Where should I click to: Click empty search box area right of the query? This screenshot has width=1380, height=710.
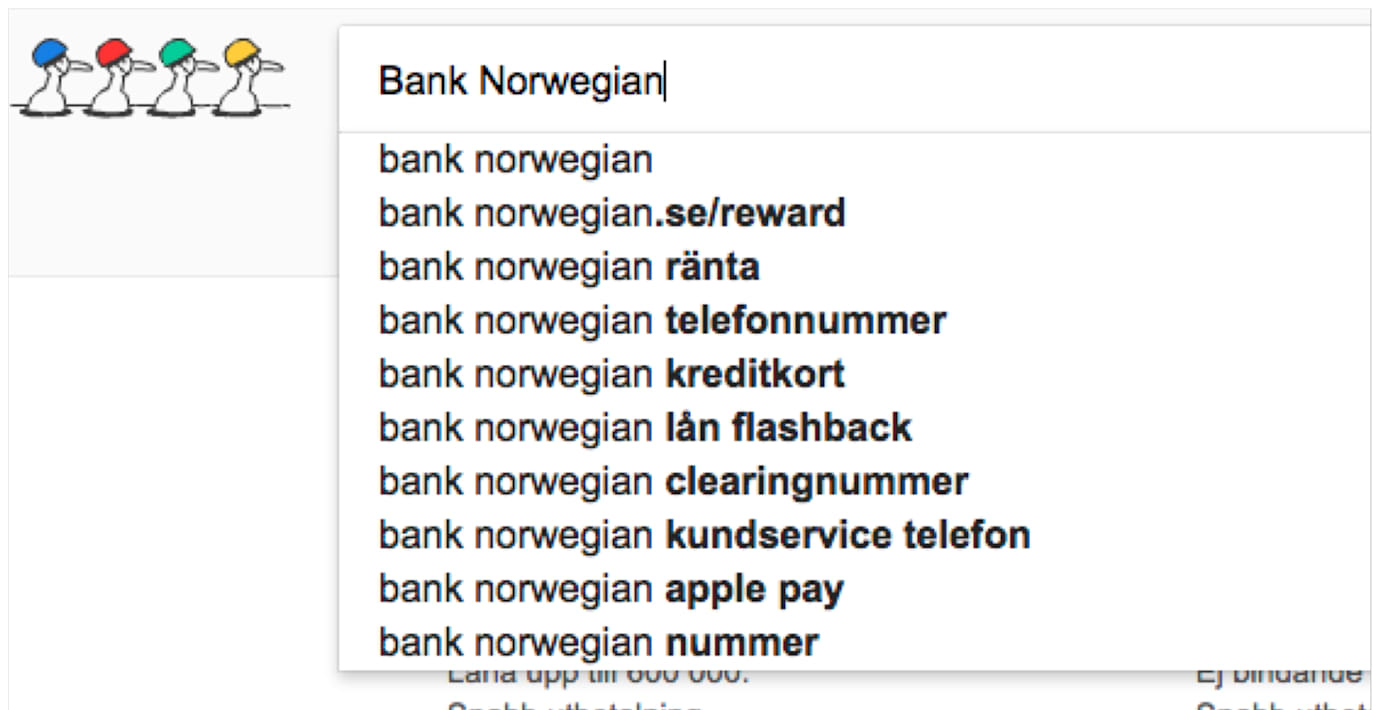(1000, 81)
